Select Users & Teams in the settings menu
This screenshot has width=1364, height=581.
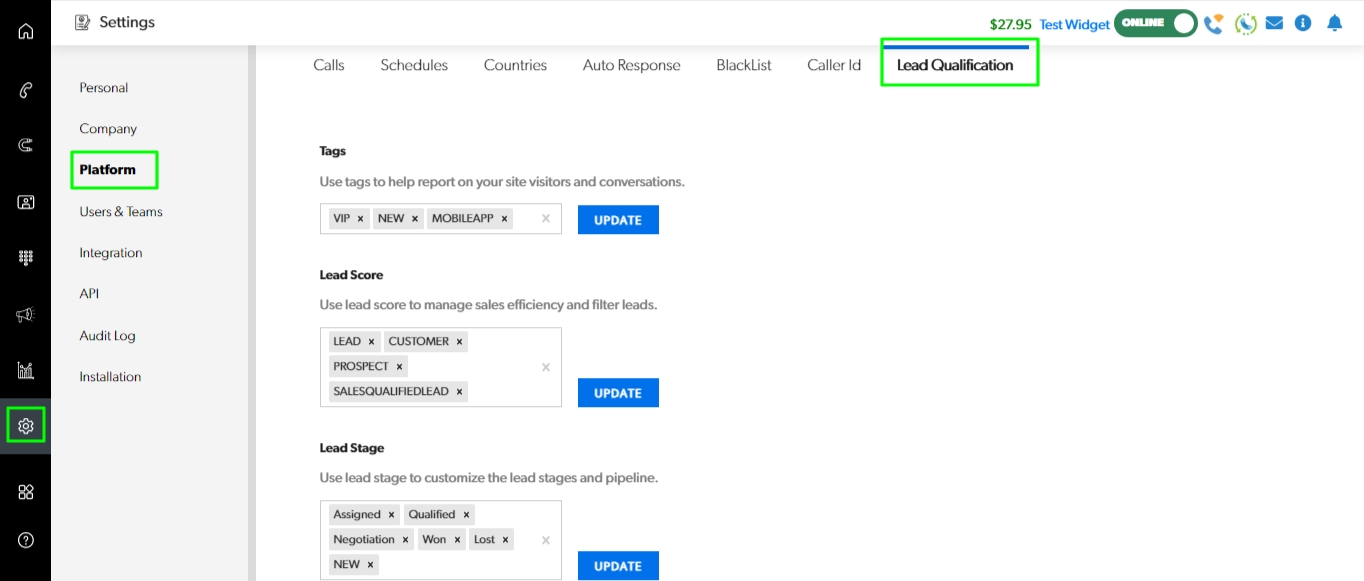click(x=121, y=212)
